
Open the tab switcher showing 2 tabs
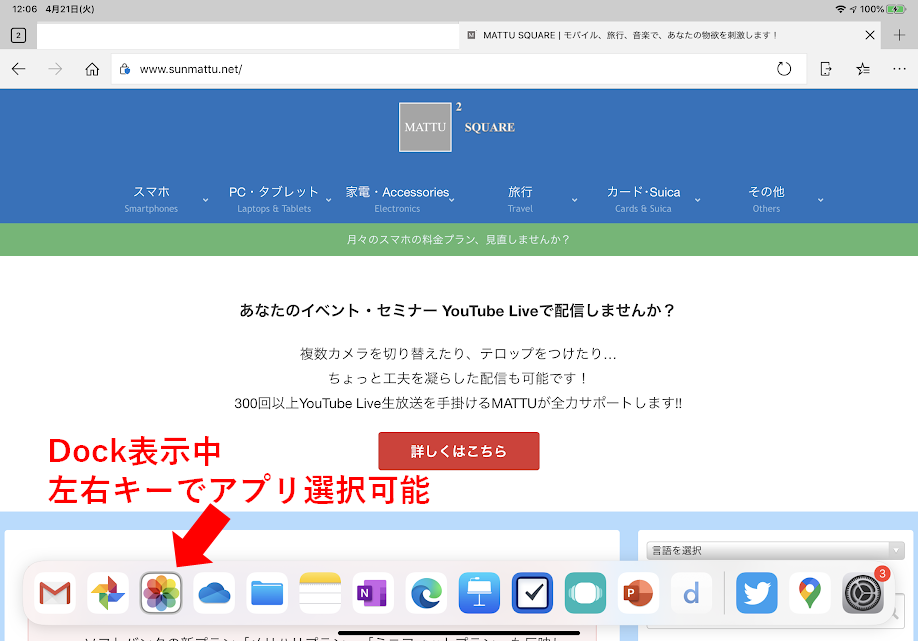[18, 35]
